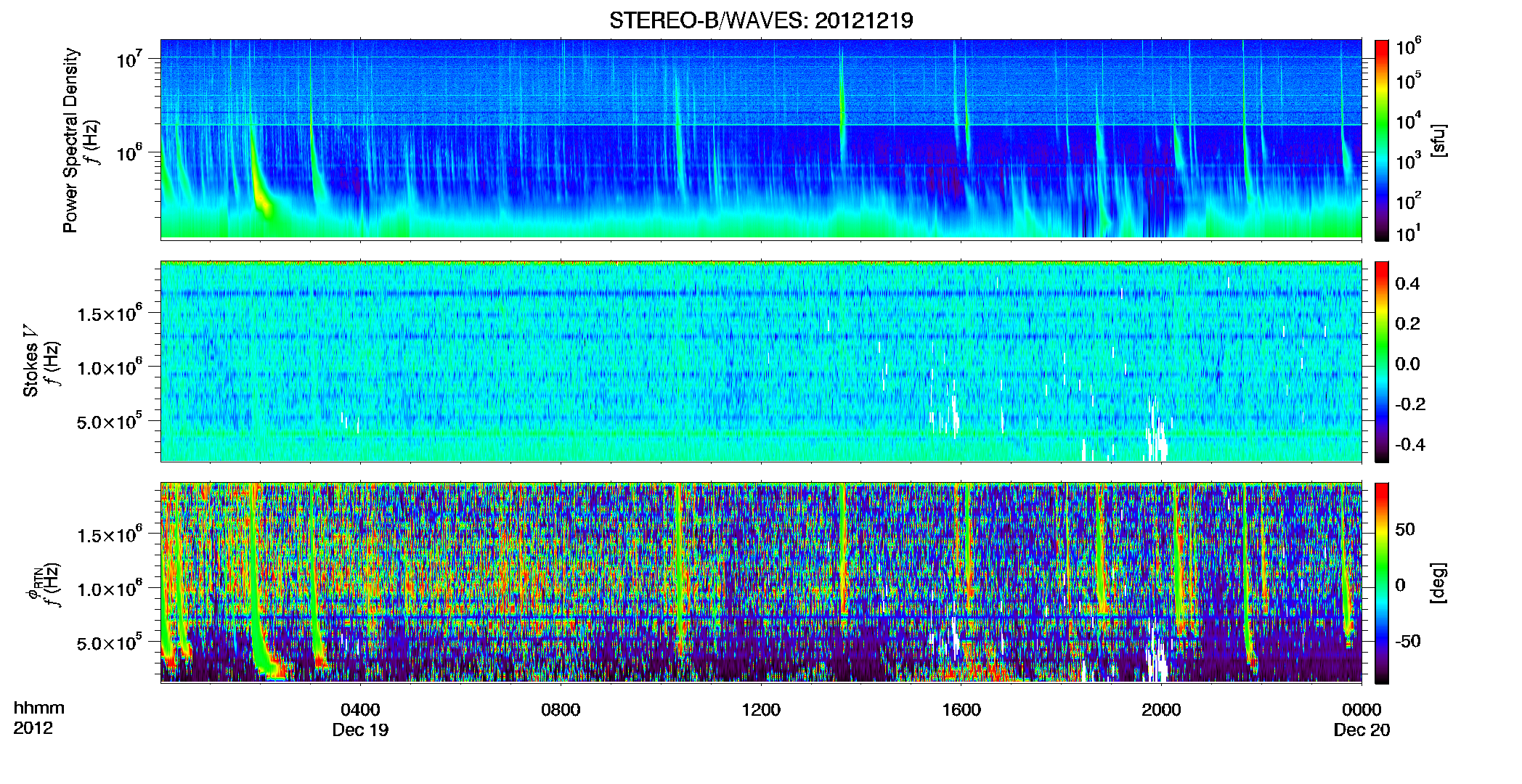Click the [sfu] colorbar unit label
This screenshot has height=784, width=1522.
tap(1438, 140)
